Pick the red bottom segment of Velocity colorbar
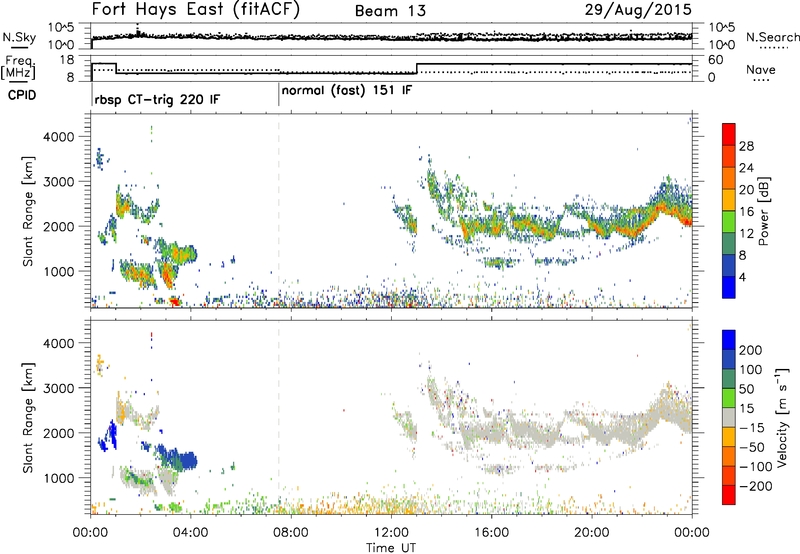 coord(729,495)
